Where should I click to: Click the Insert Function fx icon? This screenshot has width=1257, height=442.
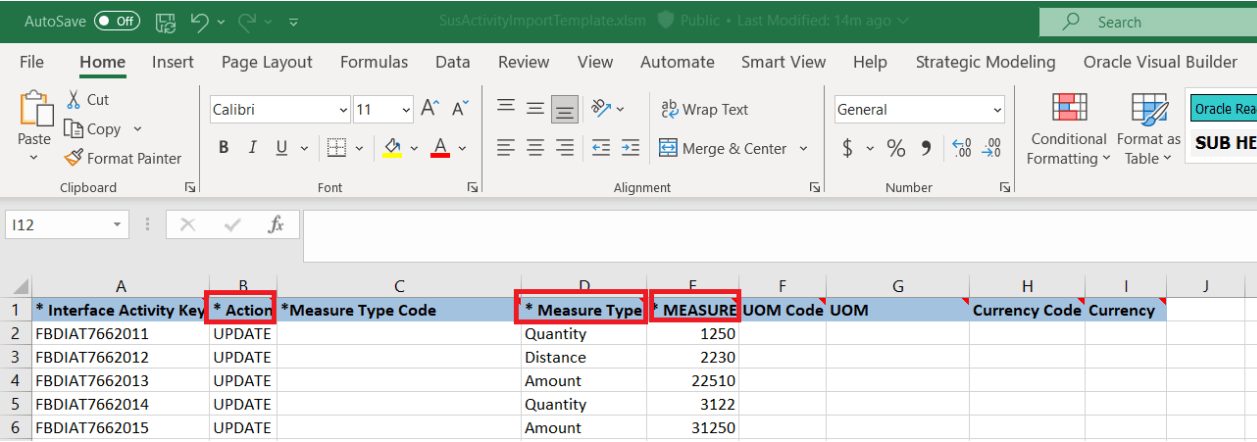click(276, 225)
